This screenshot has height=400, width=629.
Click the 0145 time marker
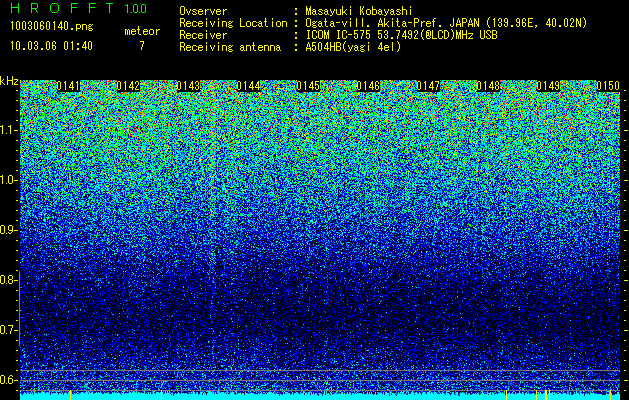click(308, 86)
